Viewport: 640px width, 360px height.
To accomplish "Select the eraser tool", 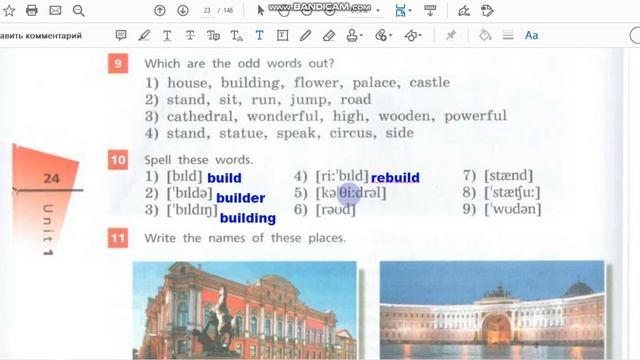I will [x=329, y=36].
